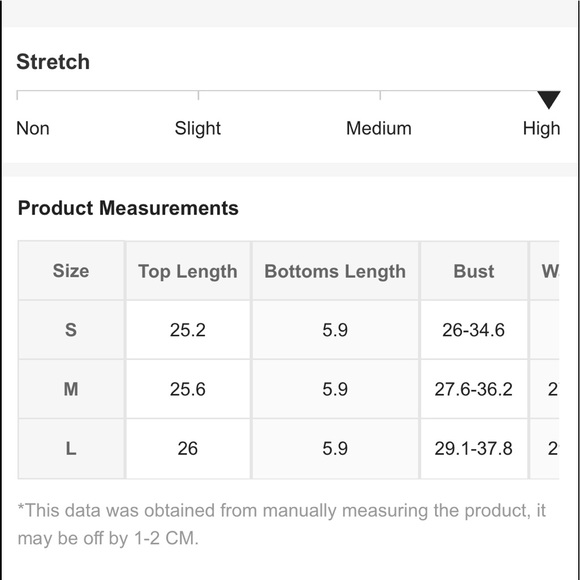Select the L size row label
Image resolution: width=580 pixels, height=580 pixels.
coord(71,449)
